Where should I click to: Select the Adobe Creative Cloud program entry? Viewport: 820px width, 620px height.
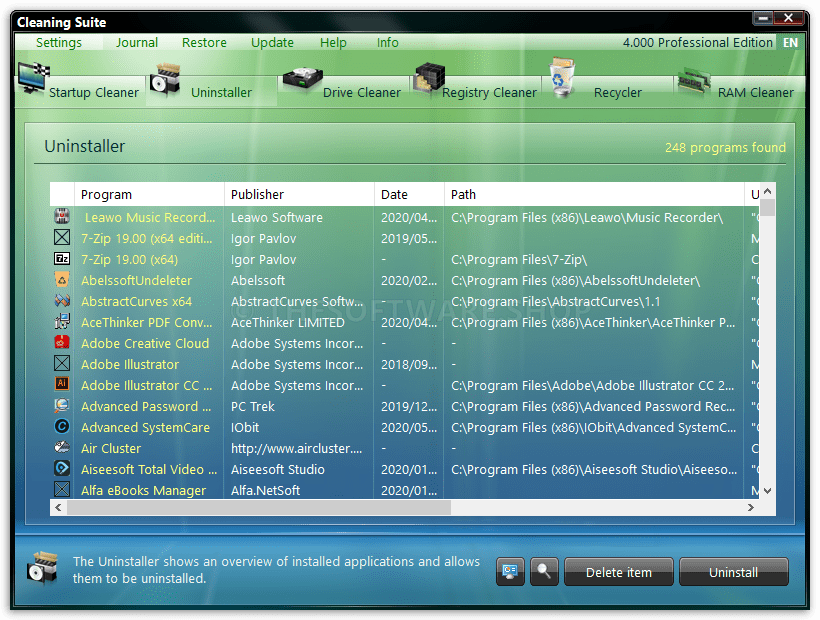(x=145, y=343)
